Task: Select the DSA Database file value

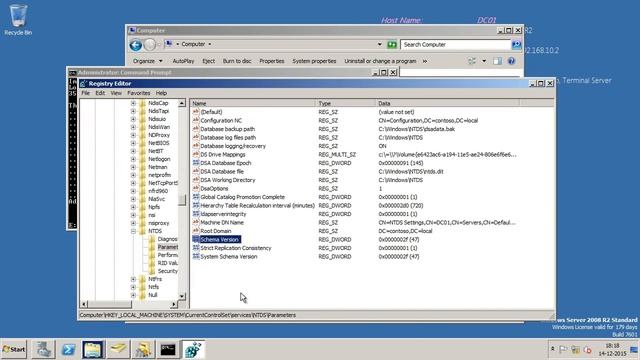Action: pos(222,171)
